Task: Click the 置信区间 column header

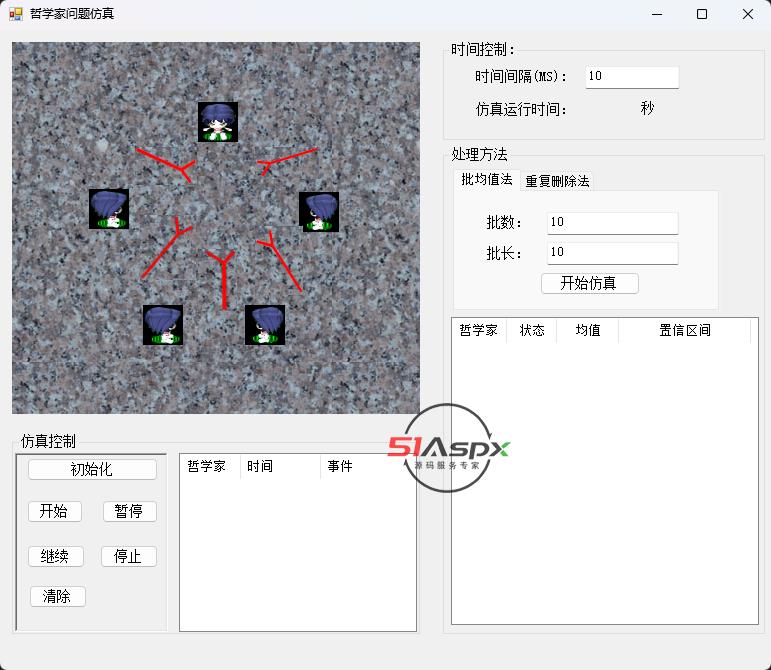Action: (x=684, y=330)
